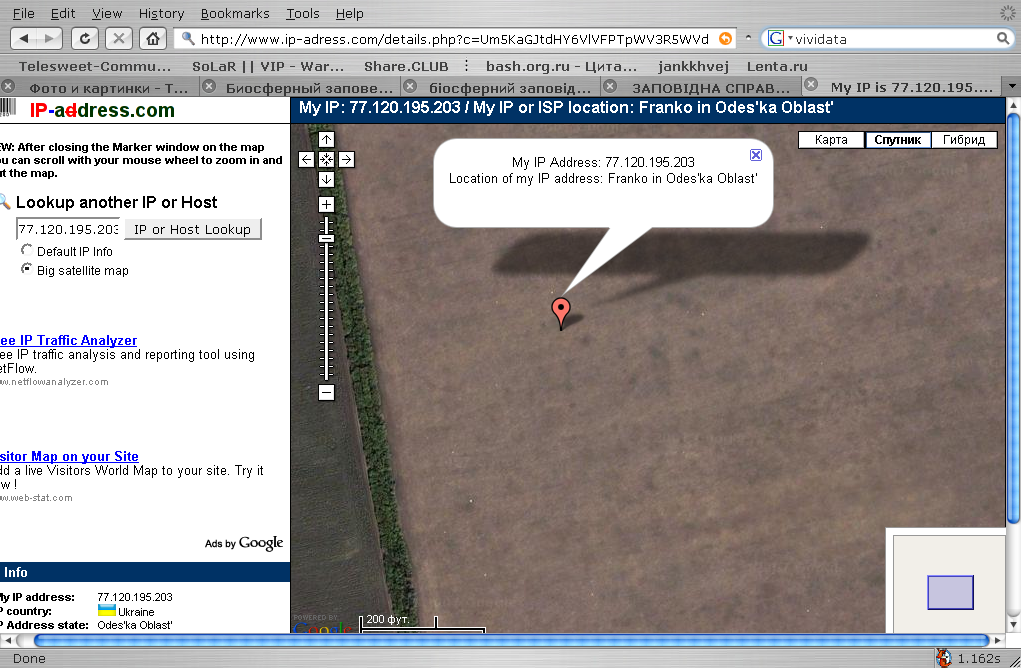Select the Default IP Info radio button

tap(27, 251)
